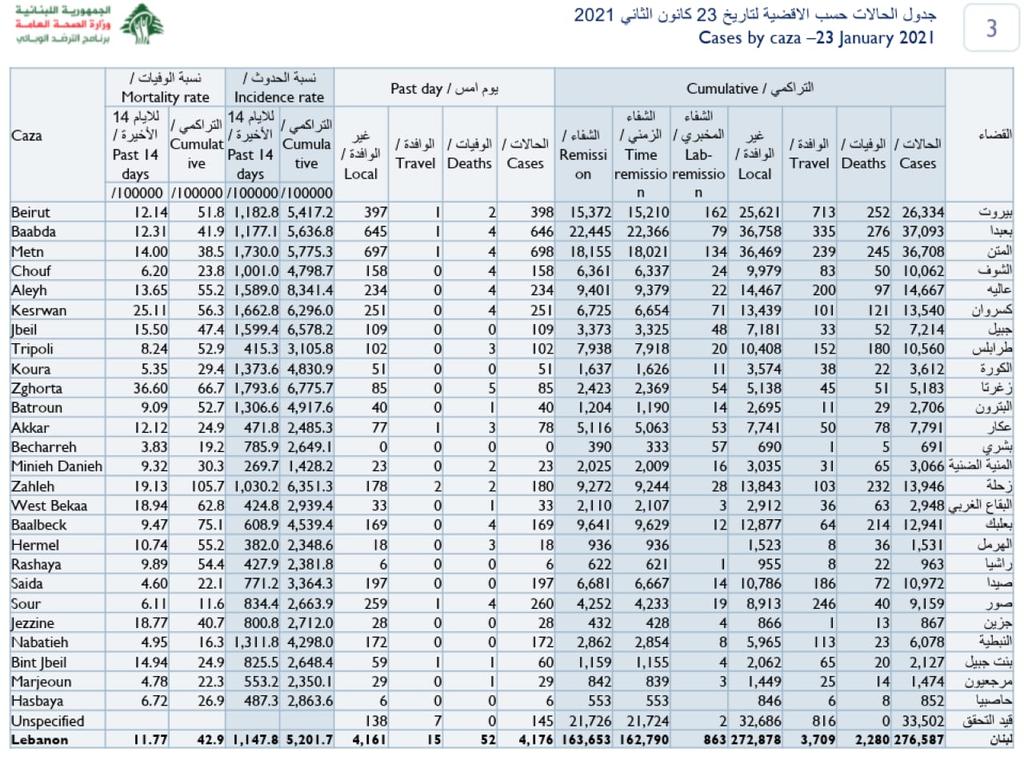Click Unspecified cumulative cases value 33,502
Image resolution: width=1024 pixels, height=768 pixels.
(x=923, y=721)
